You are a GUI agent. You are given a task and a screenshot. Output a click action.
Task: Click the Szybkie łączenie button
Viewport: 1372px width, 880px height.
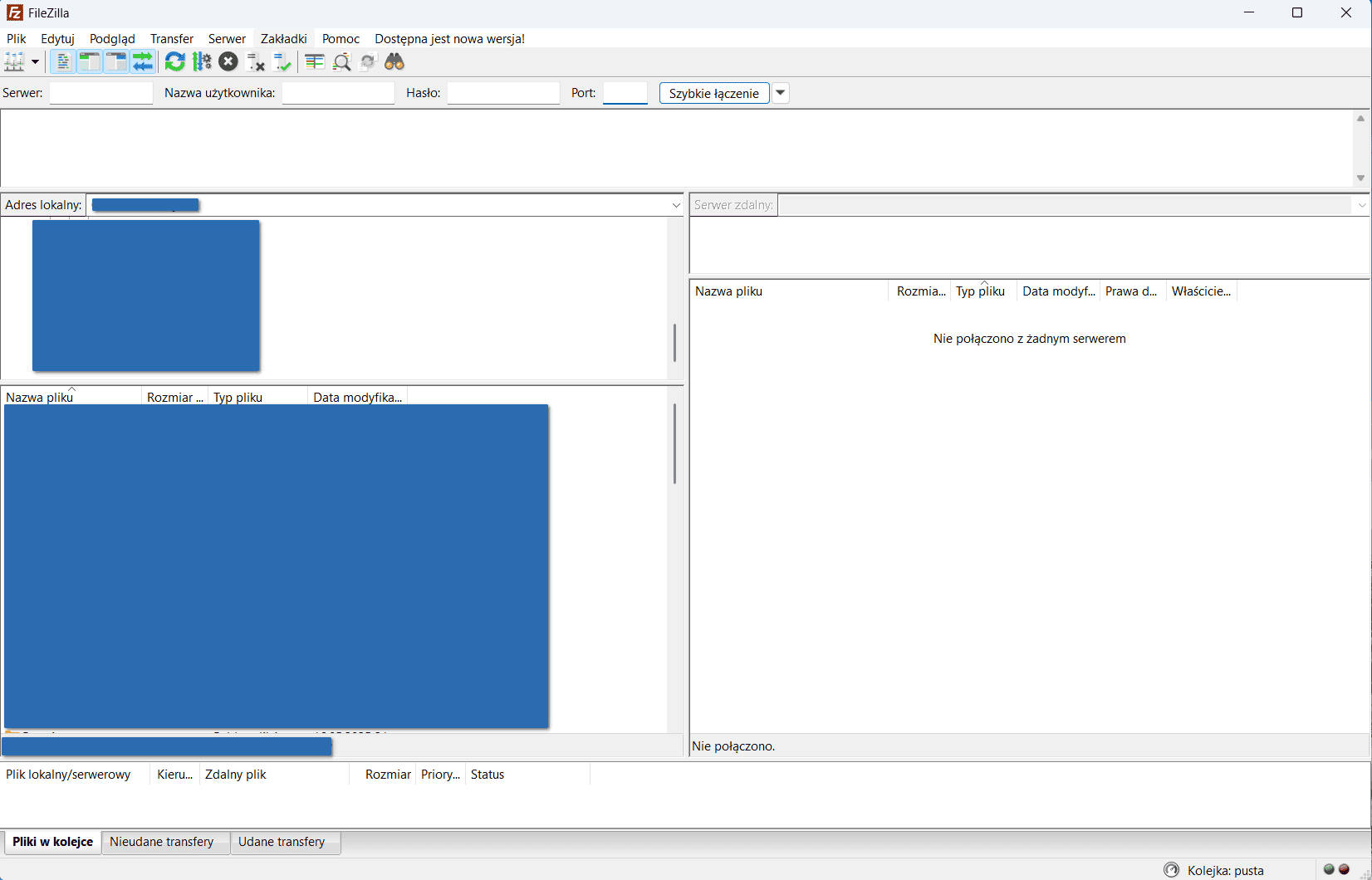coord(714,93)
